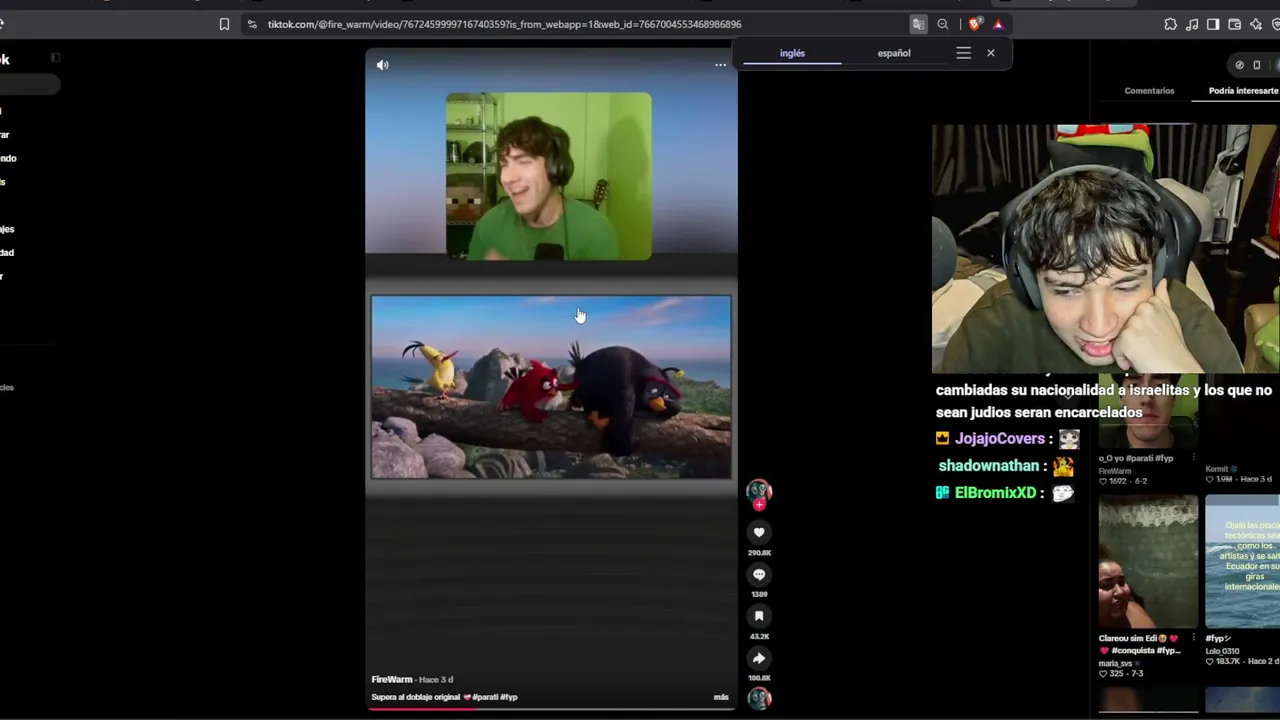Click the phone icon in the top-right pill

coord(1257,65)
